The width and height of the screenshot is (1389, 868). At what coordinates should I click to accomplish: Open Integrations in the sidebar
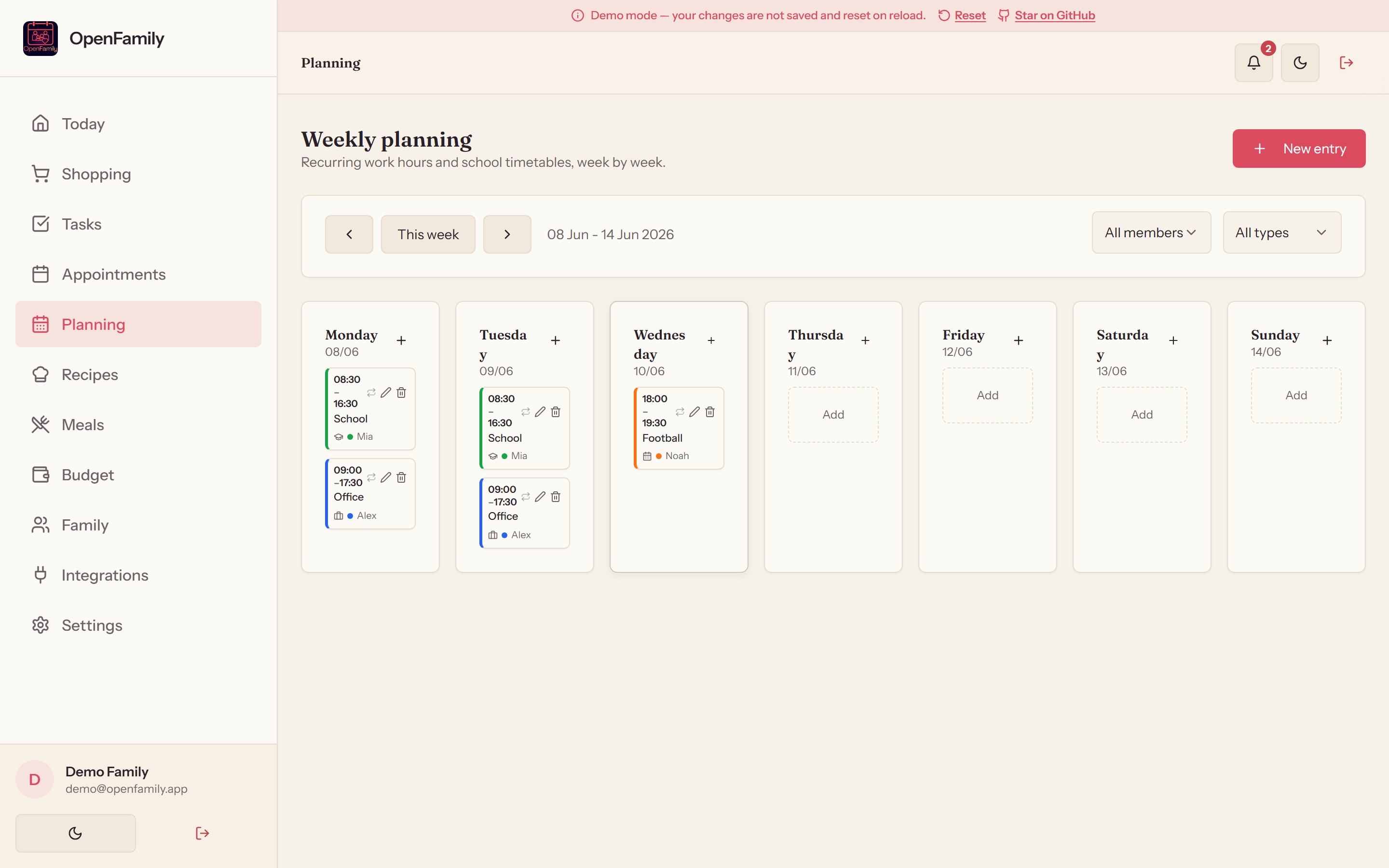coord(138,575)
